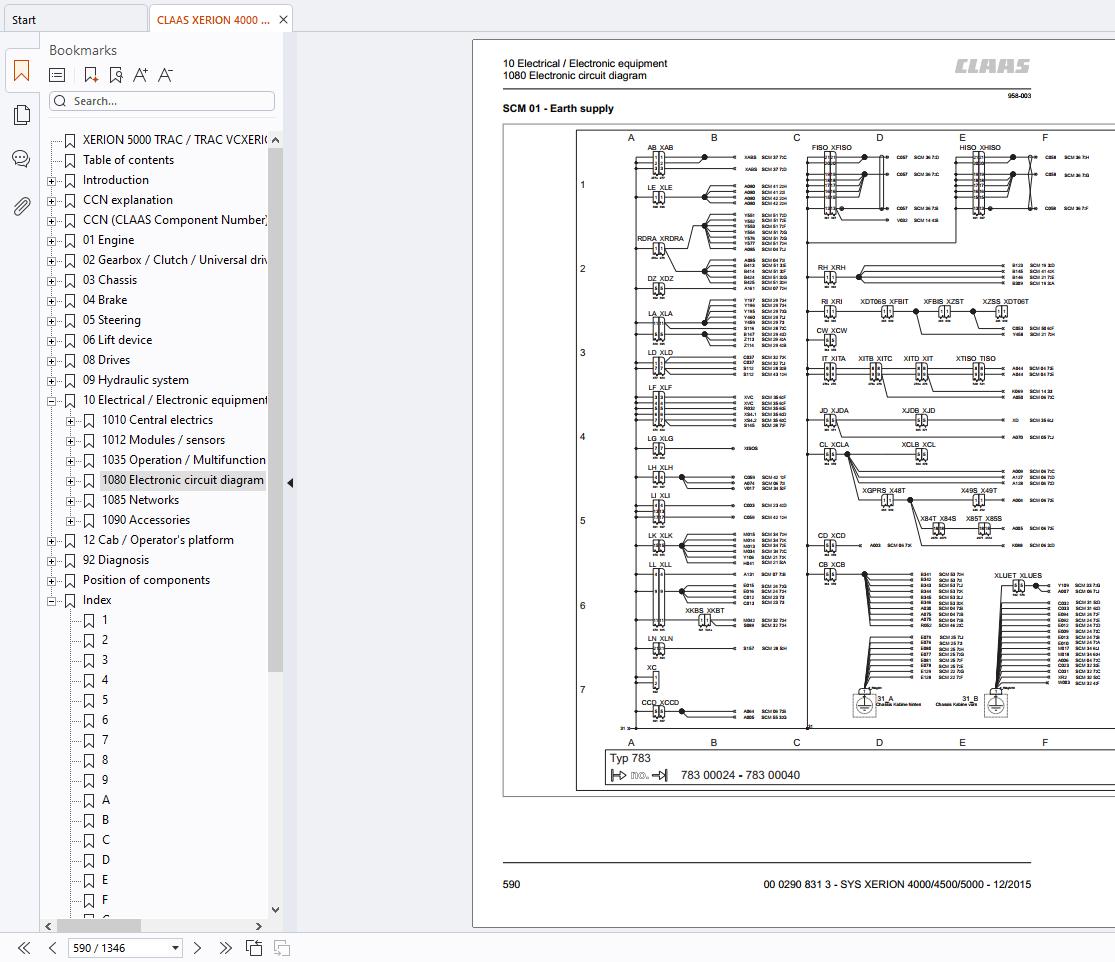This screenshot has height=962, width=1115.
Task: Open the Table of contents bookmark
Action: point(128,160)
